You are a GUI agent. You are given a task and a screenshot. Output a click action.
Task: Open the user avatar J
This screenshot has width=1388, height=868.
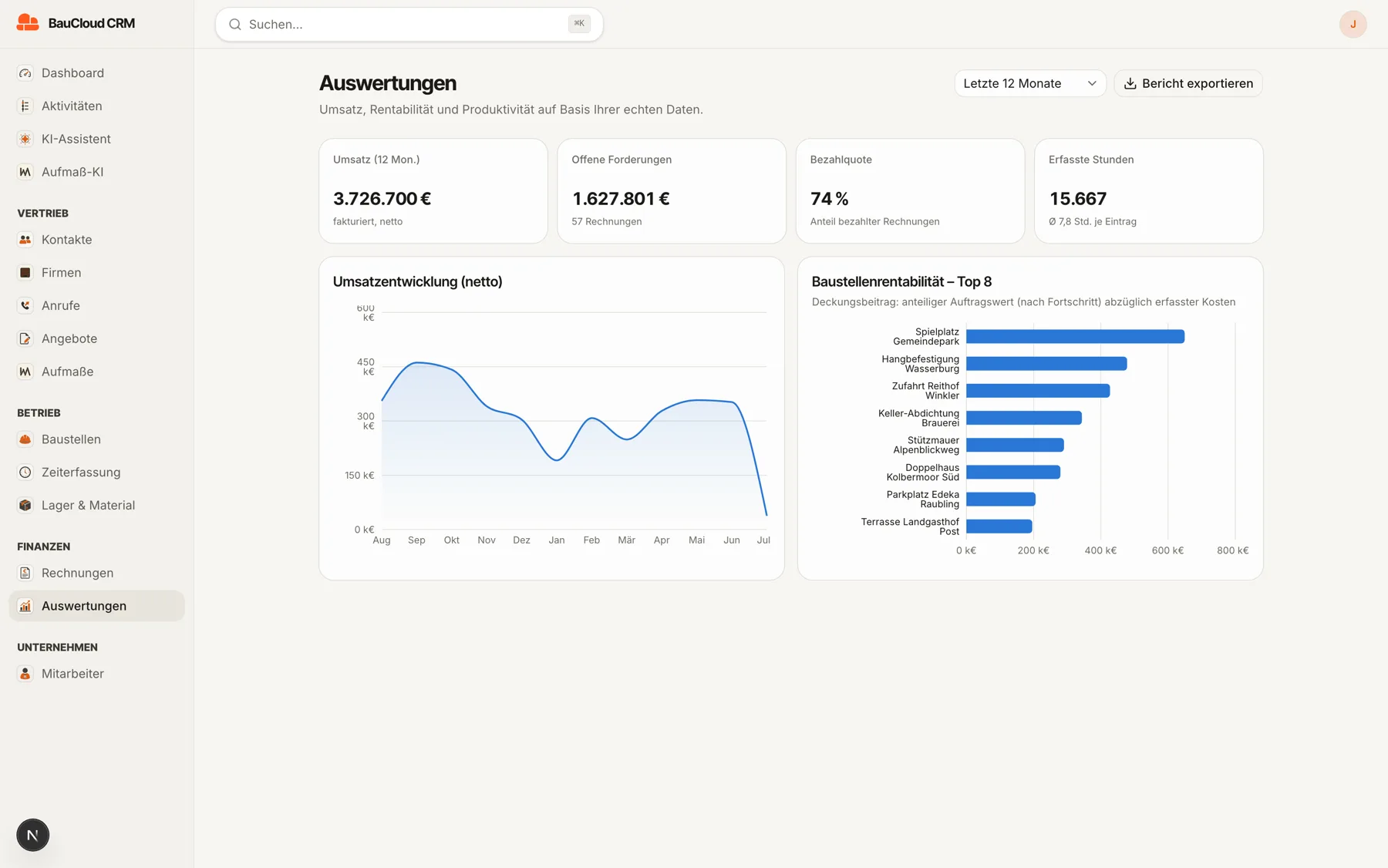point(1353,24)
